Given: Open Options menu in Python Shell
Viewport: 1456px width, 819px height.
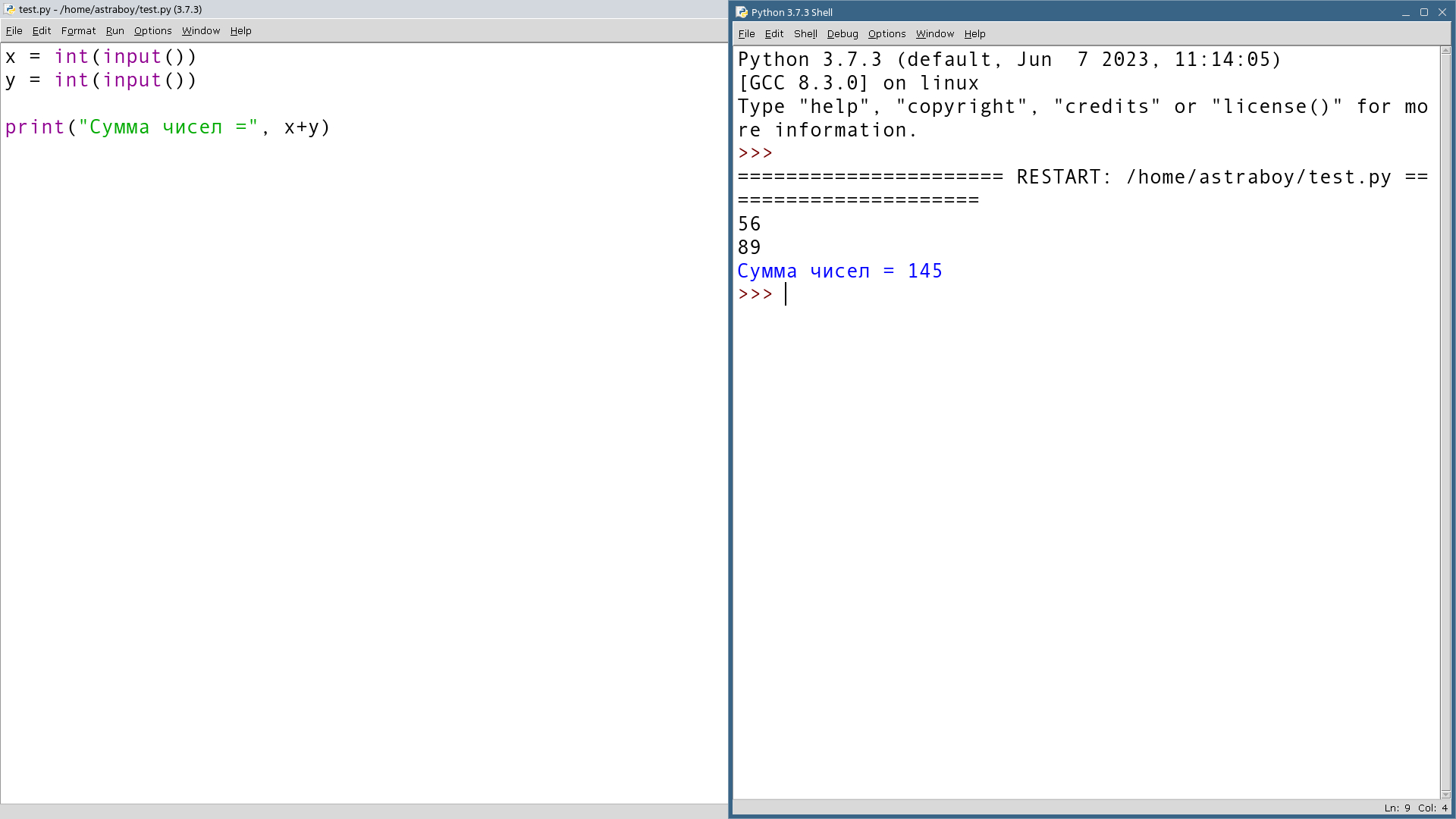Looking at the screenshot, I should click(886, 34).
